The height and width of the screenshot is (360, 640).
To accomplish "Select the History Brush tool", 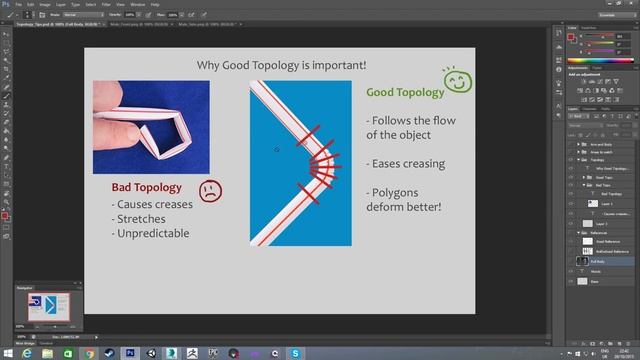I will pyautogui.click(x=6, y=114).
